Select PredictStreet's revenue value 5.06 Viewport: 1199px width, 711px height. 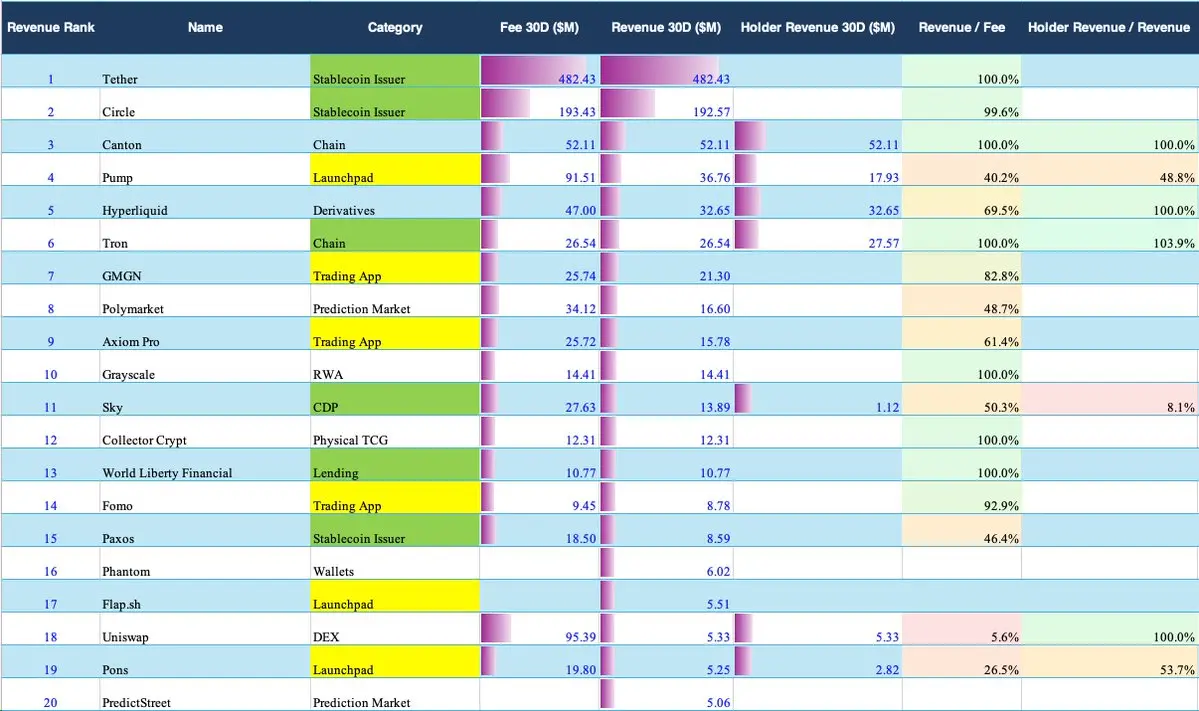[x=718, y=703]
